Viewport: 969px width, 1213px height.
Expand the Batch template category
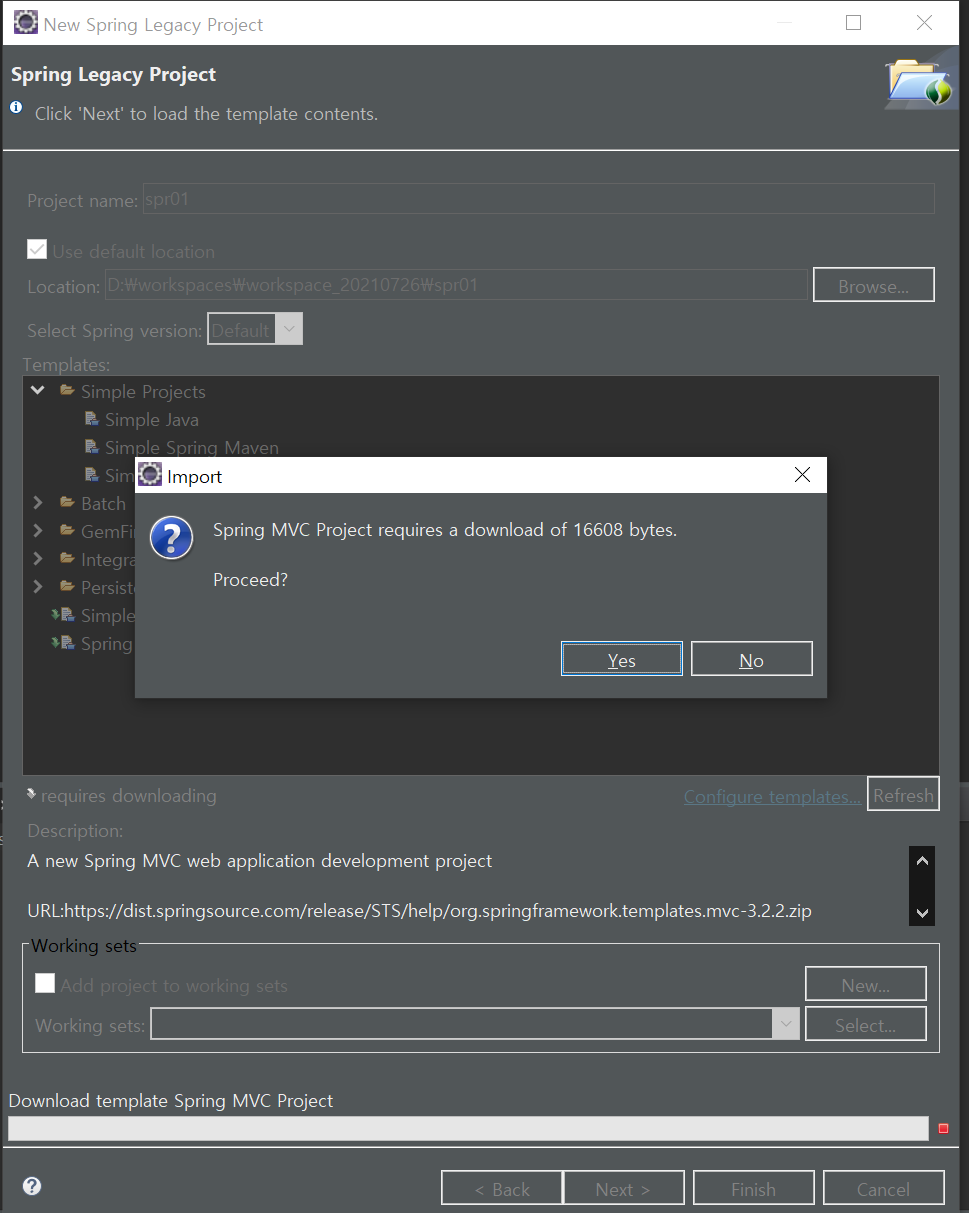38,502
